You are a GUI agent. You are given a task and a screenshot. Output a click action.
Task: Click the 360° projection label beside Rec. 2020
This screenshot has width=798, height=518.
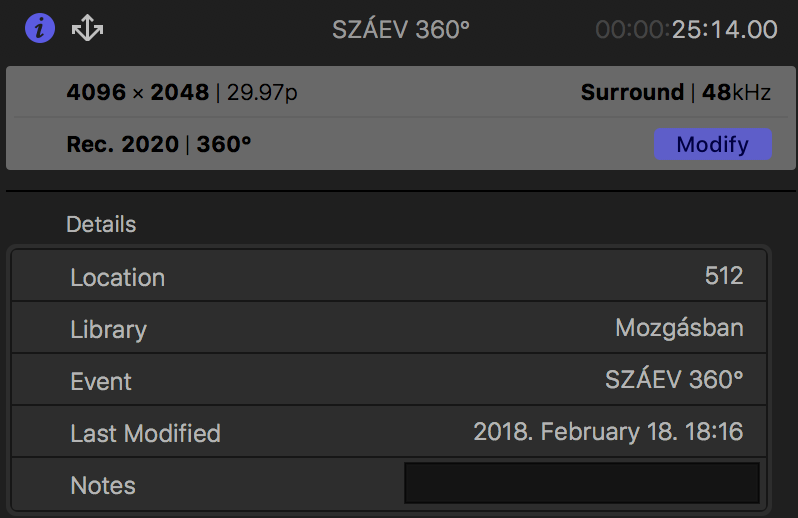click(224, 144)
